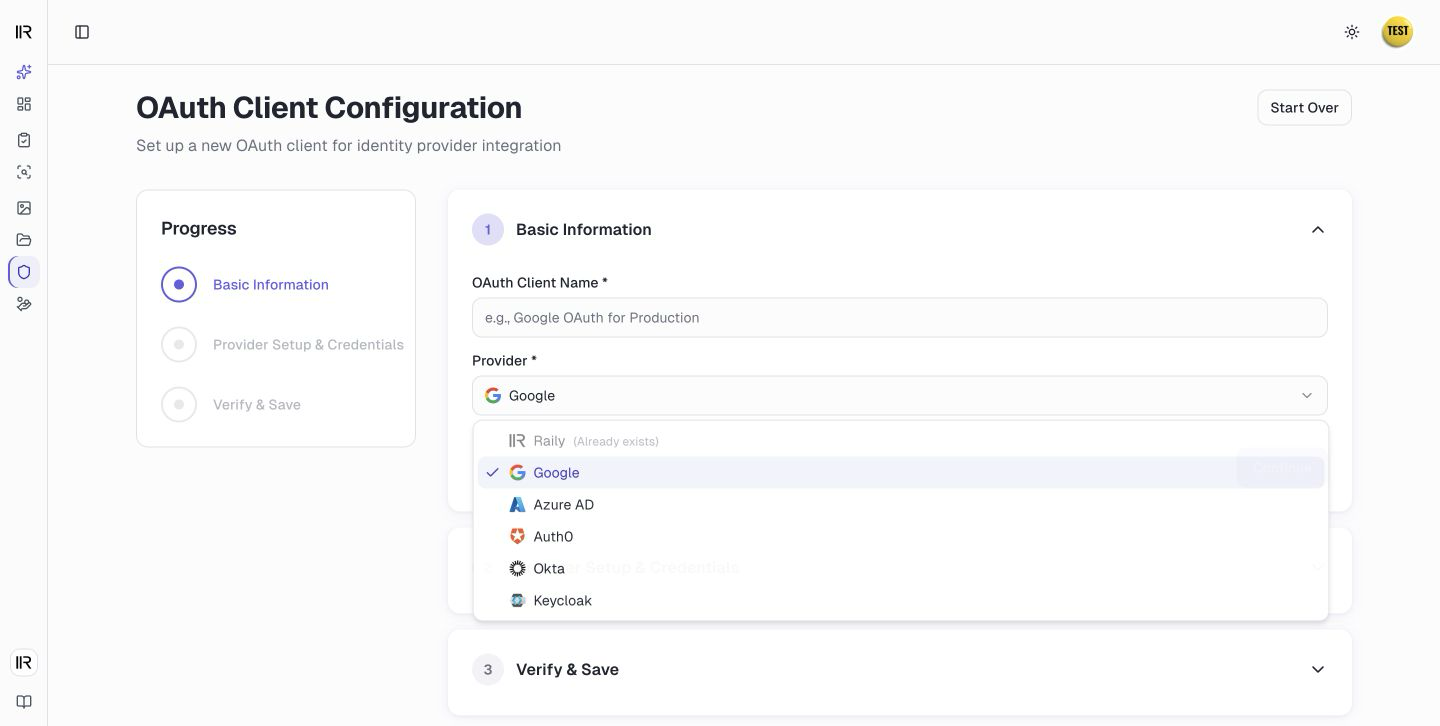Toggle the light theme sun icon
The height and width of the screenshot is (726, 1440).
click(x=1352, y=32)
